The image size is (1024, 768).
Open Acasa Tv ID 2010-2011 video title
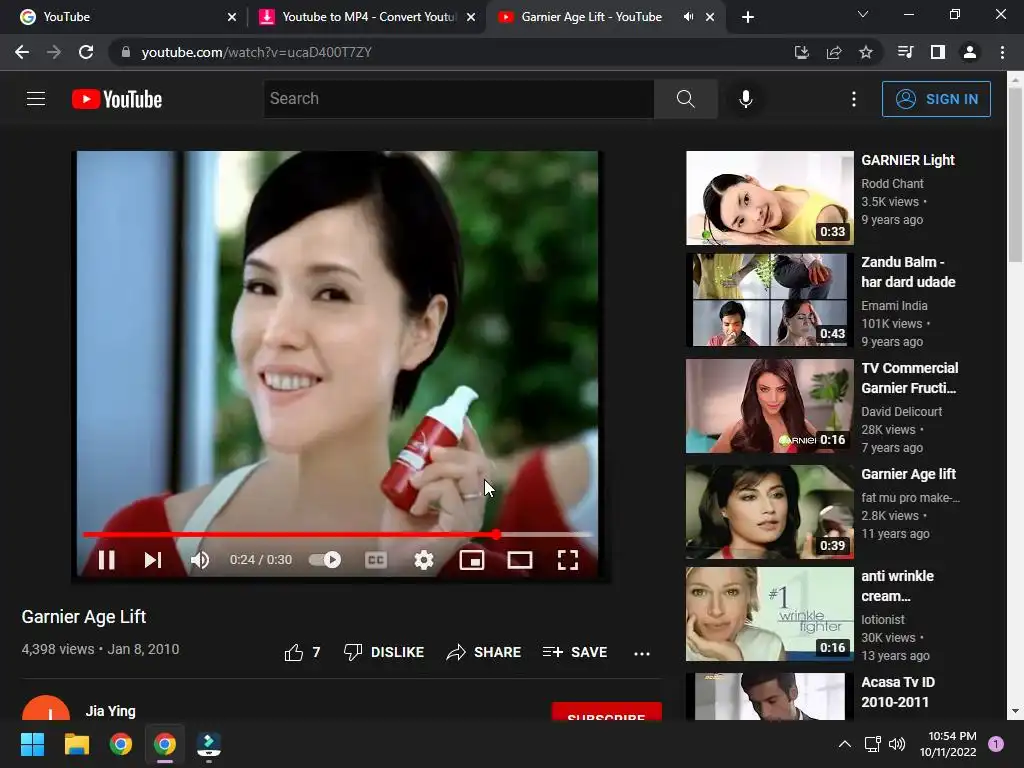coord(898,692)
